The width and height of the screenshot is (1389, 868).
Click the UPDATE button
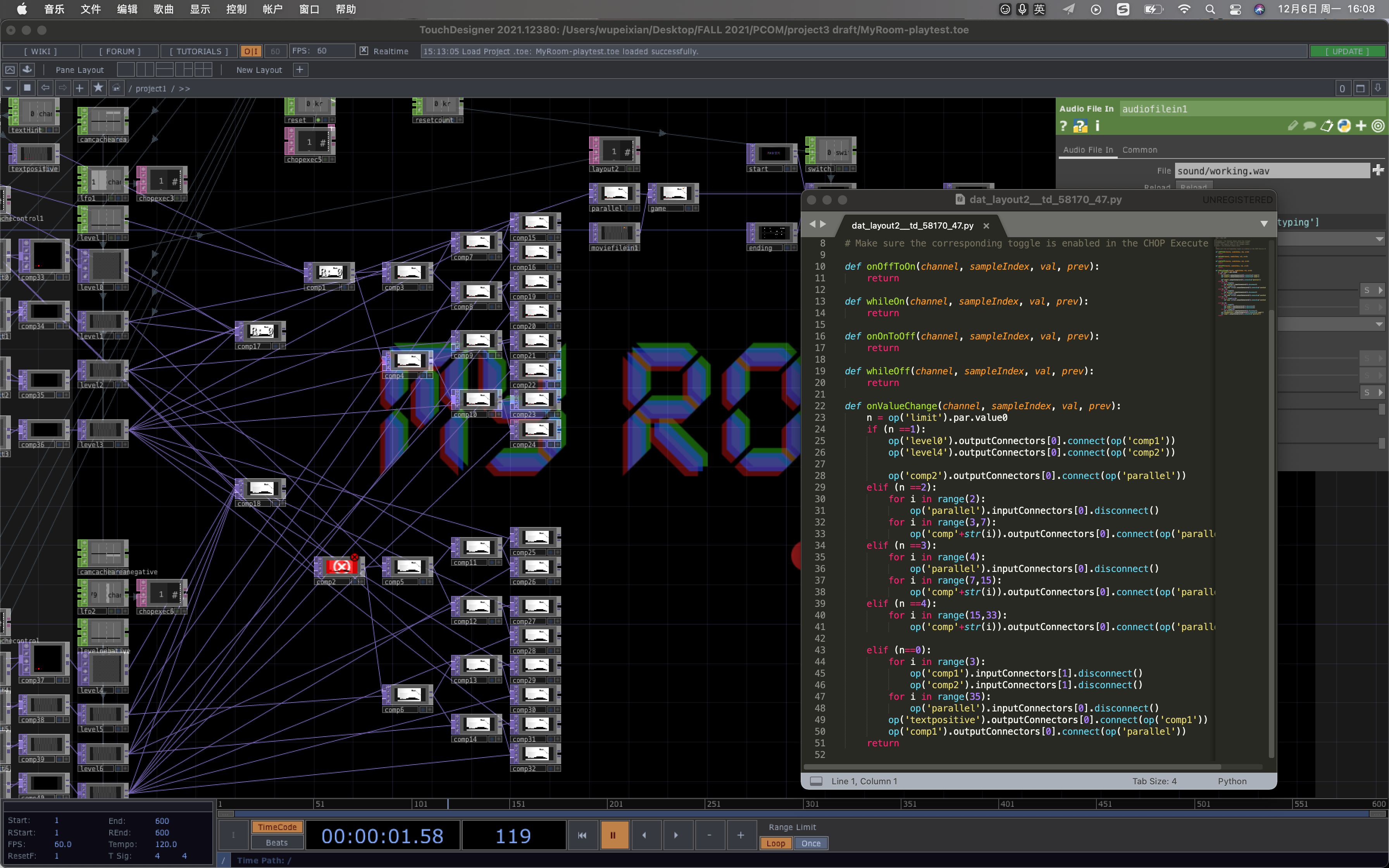[x=1346, y=51]
